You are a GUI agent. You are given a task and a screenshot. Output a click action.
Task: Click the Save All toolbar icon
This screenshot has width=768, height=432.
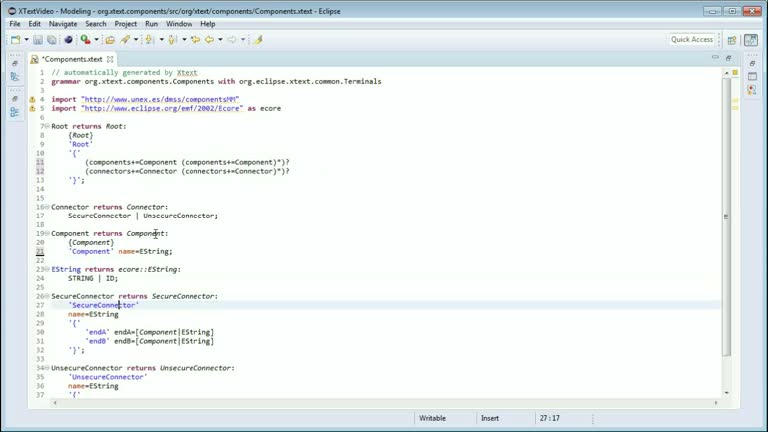(51, 40)
